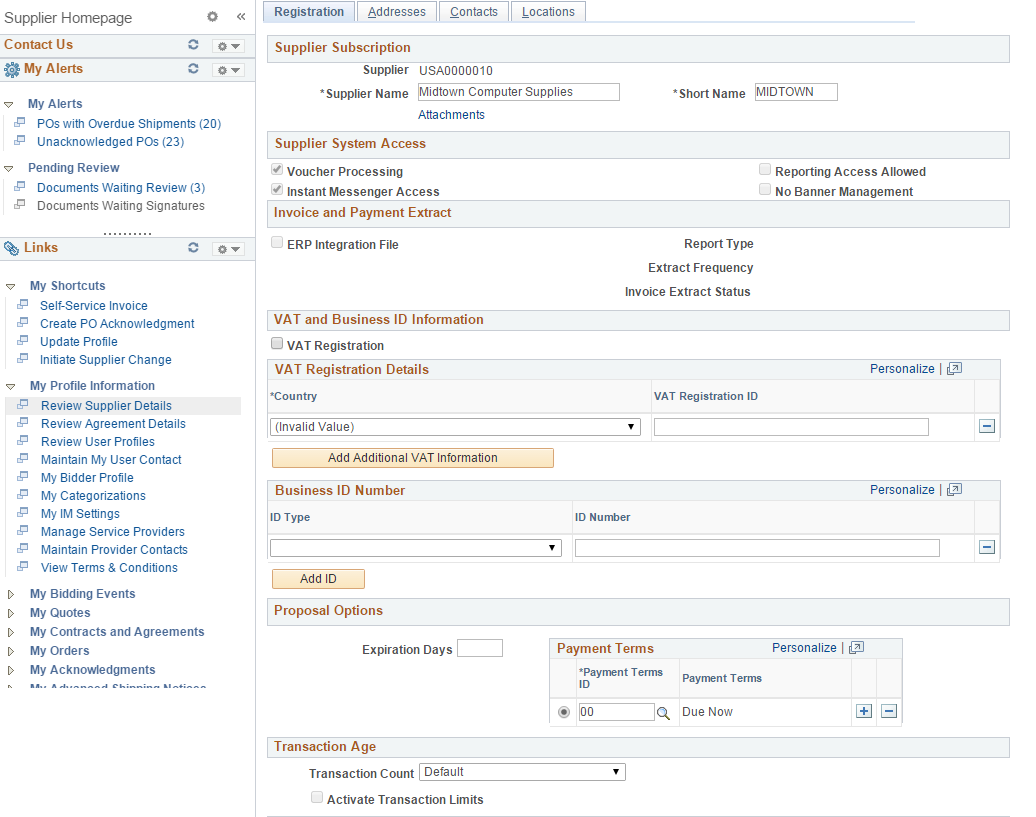
Task: Open the Business ID Type dropdown
Action: click(416, 548)
